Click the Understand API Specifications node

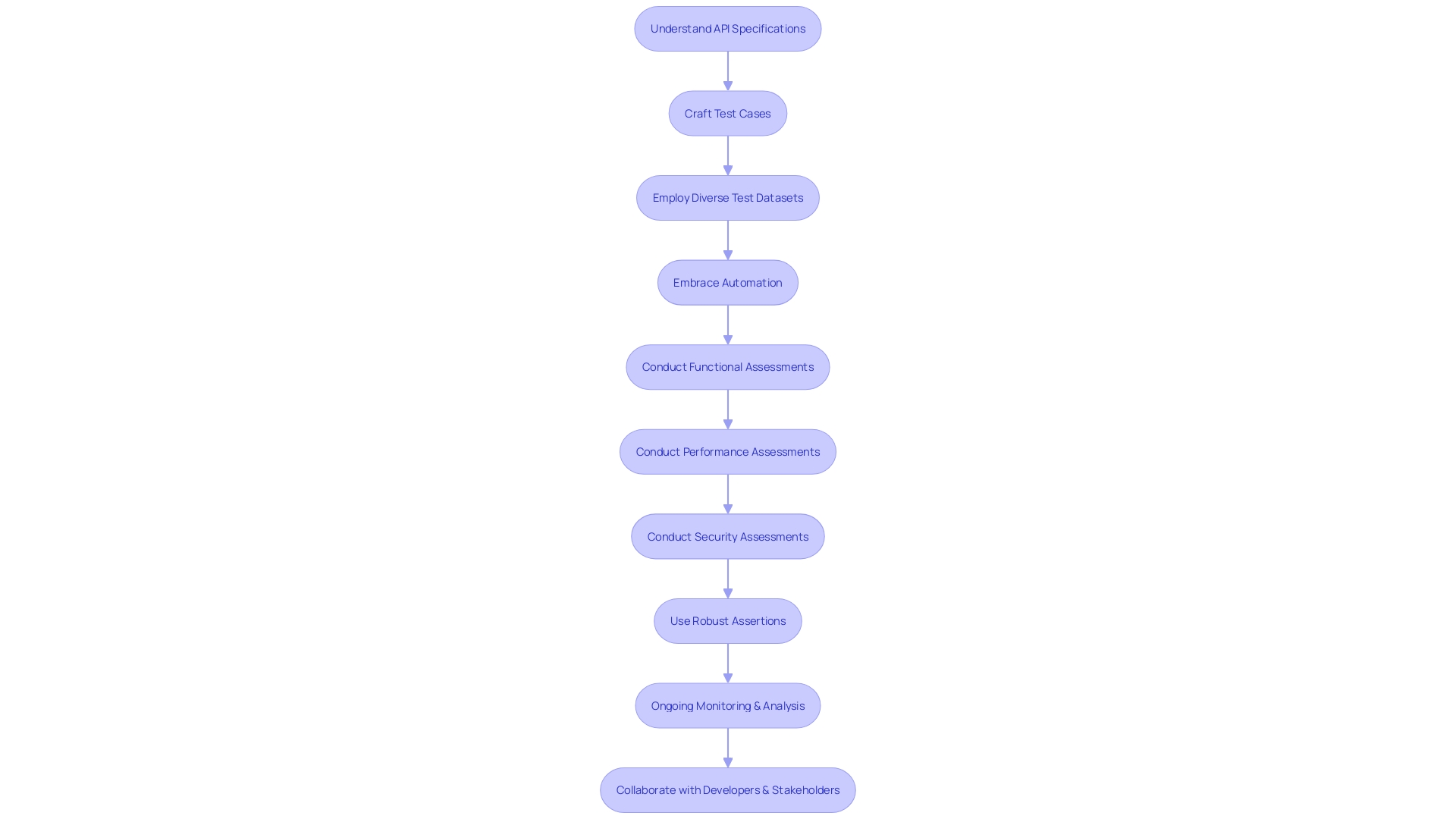(x=728, y=28)
